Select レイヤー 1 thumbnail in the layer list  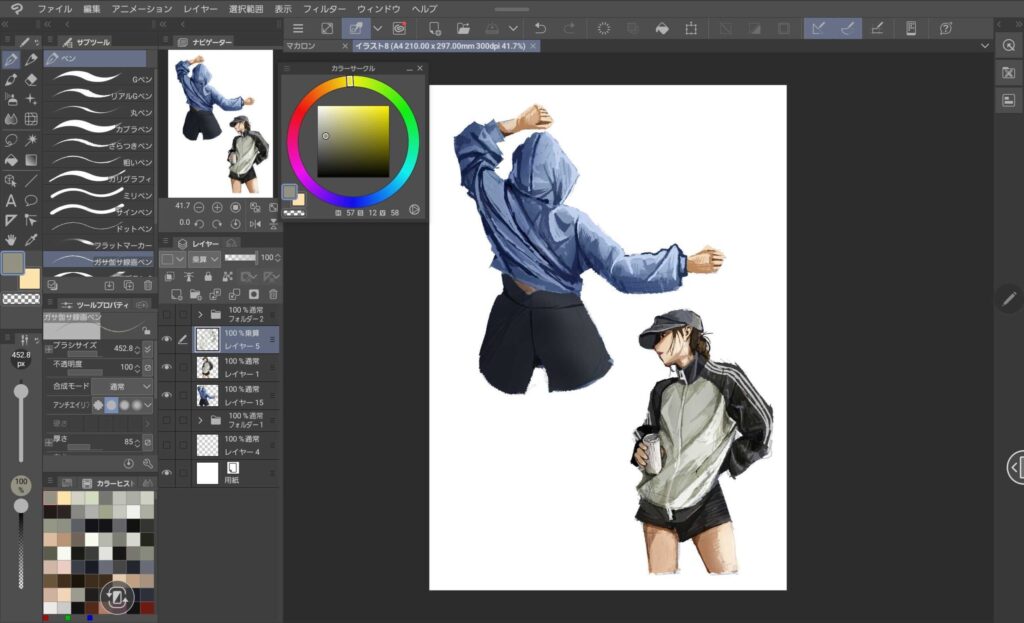(x=208, y=367)
